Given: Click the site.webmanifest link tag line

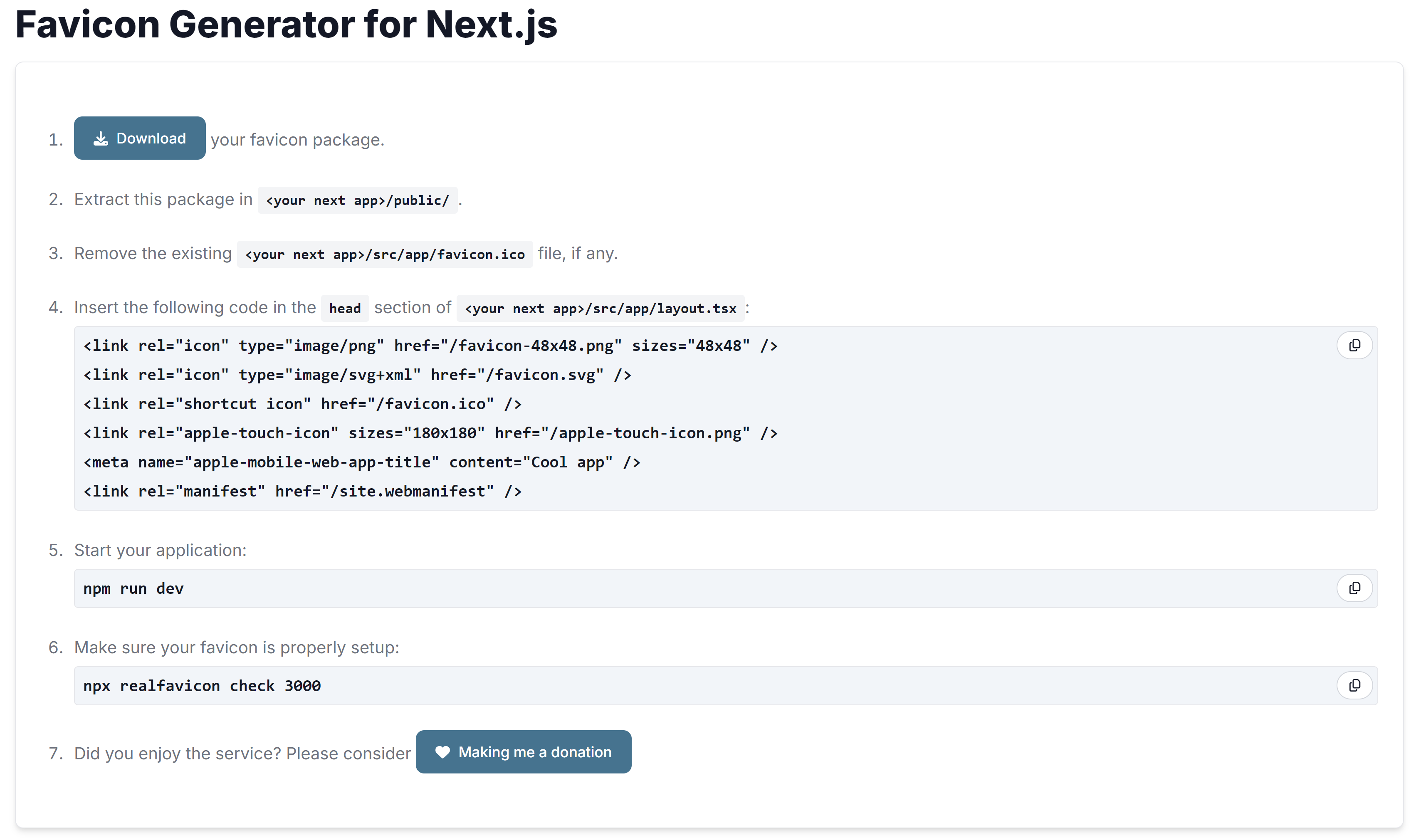Looking at the screenshot, I should point(302,492).
